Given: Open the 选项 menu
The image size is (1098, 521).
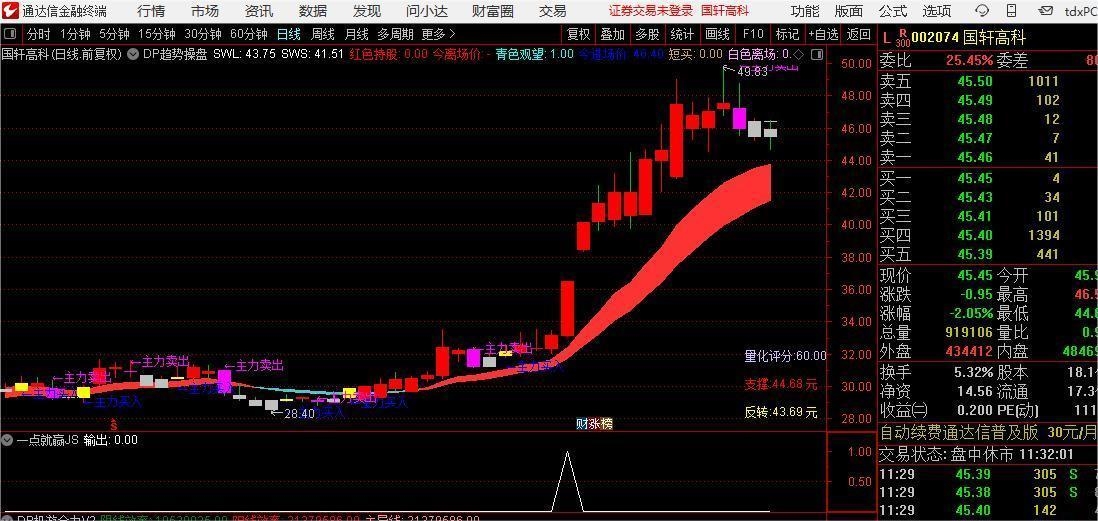Looking at the screenshot, I should point(937,11).
